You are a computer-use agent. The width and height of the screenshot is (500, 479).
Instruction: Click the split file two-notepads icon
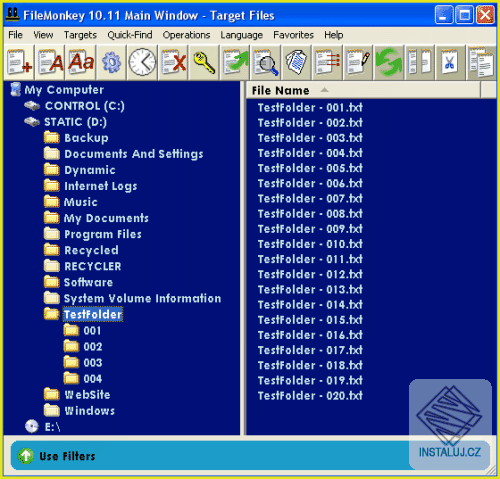click(x=420, y=62)
